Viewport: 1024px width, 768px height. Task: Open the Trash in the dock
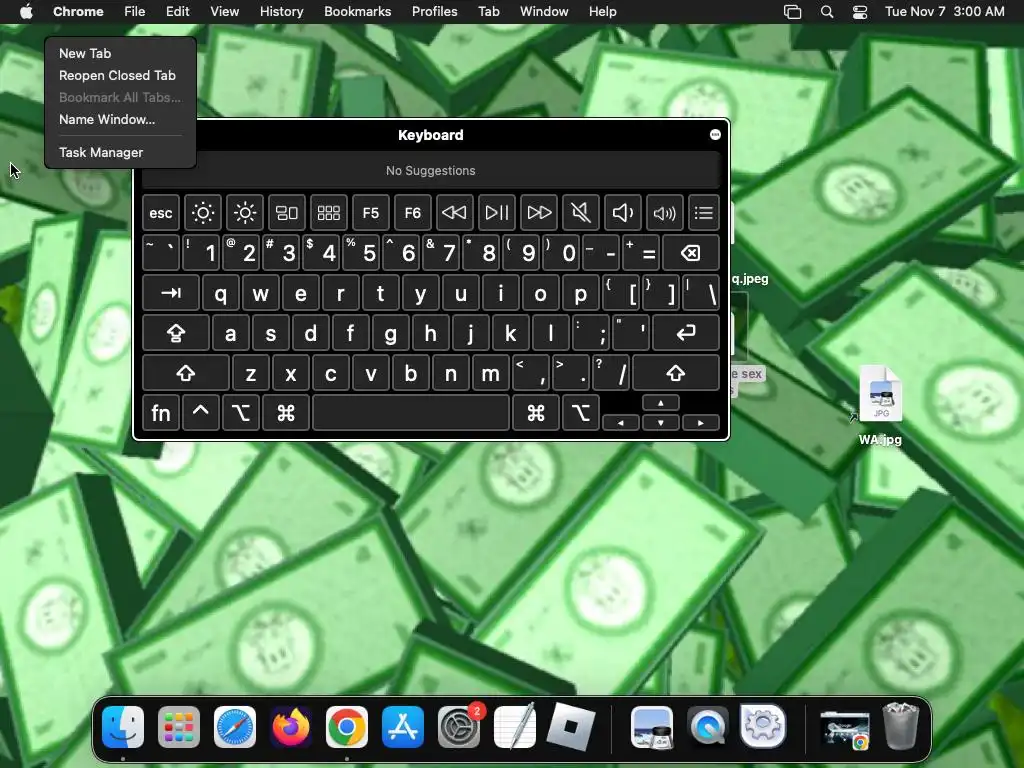point(901,726)
